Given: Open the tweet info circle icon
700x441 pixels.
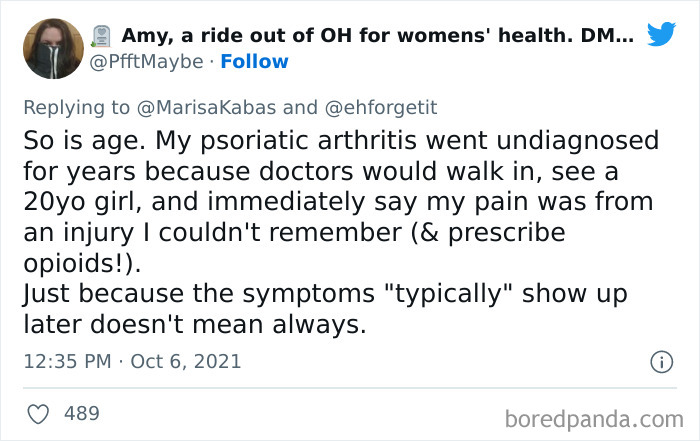Looking at the screenshot, I should tap(660, 361).
